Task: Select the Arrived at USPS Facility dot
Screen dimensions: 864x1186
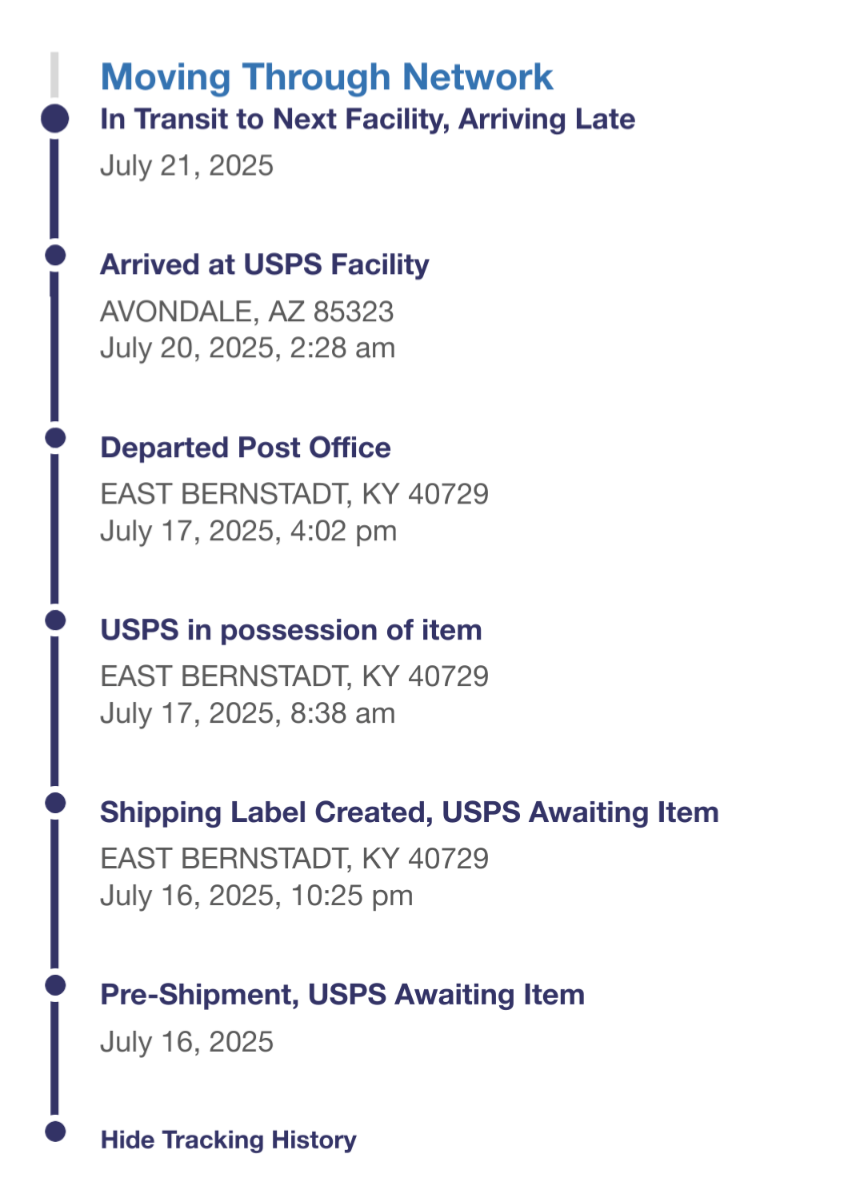Action: tap(54, 256)
